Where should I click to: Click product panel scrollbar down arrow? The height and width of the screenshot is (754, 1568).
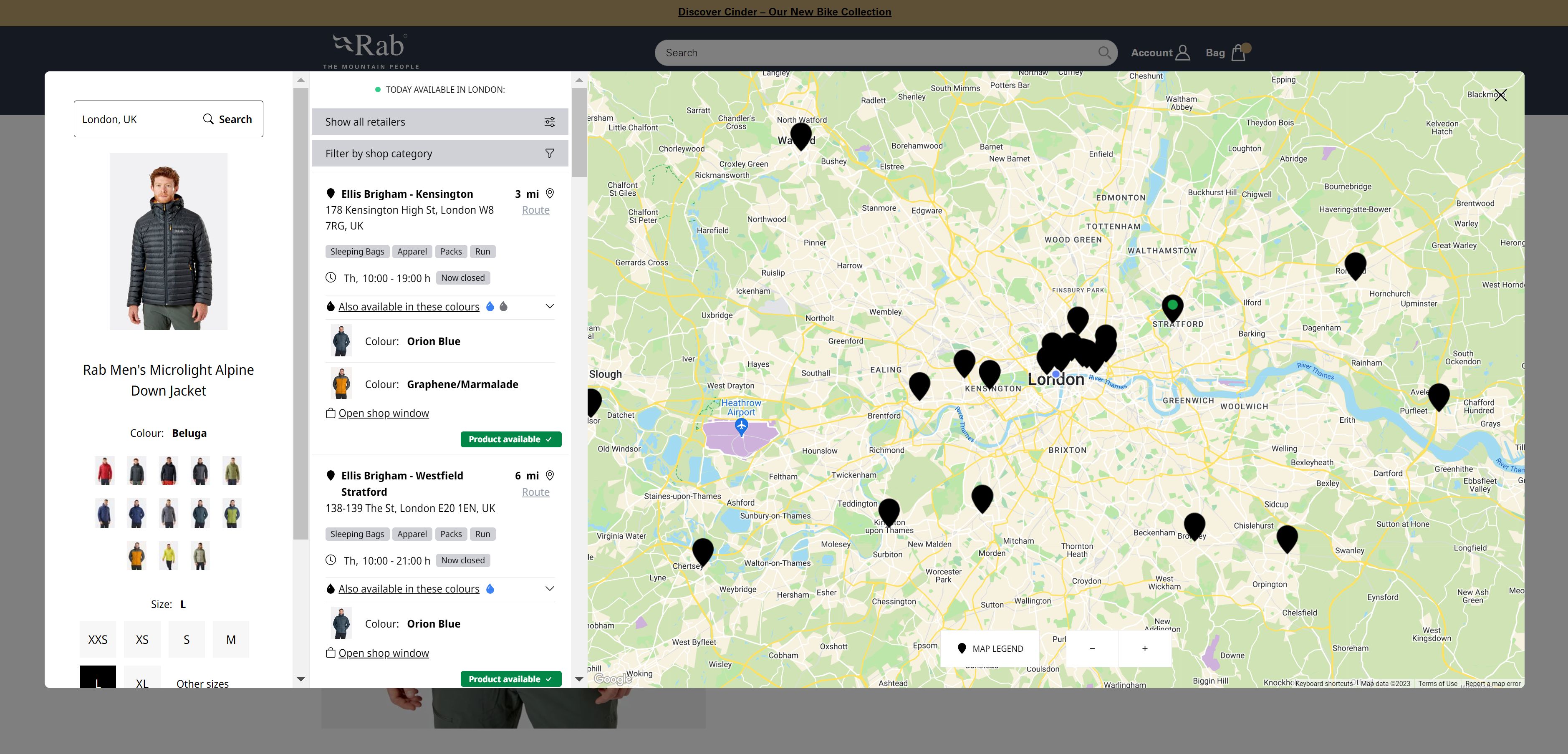click(300, 679)
